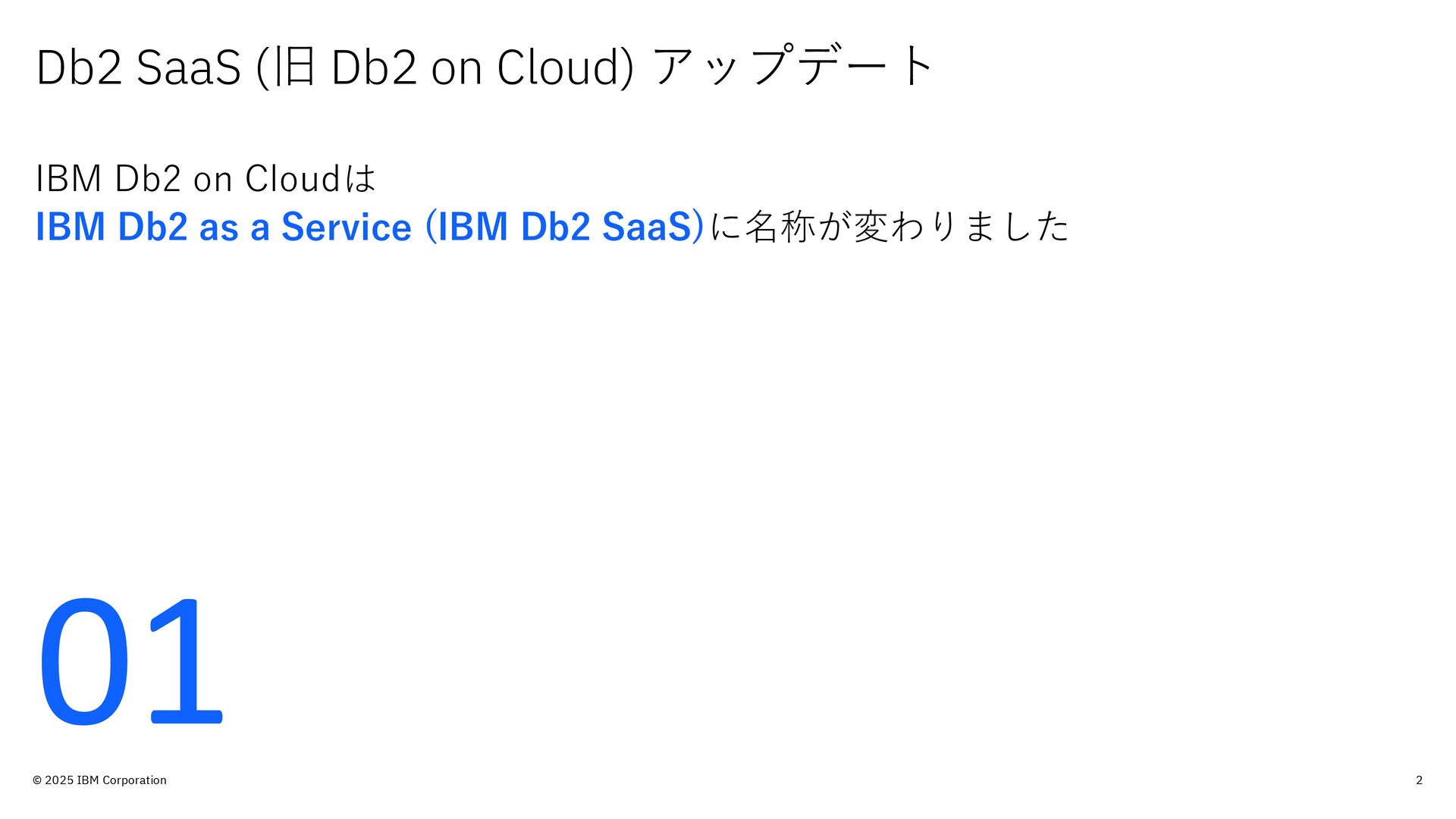Click the word "Corporation" in the footer
The image size is (1456, 819).
click(x=134, y=780)
